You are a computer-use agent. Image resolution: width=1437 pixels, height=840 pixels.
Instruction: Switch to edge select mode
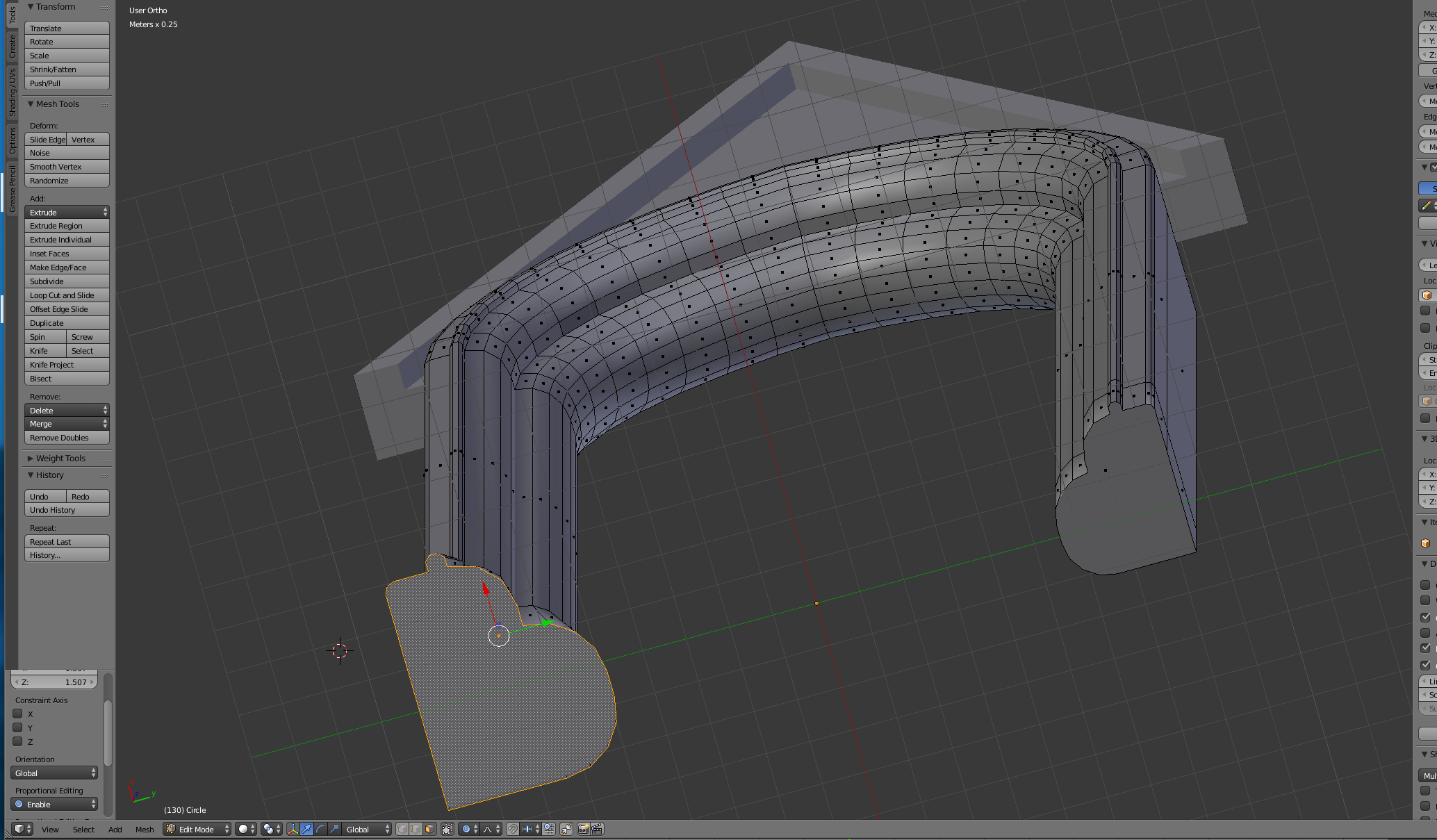(416, 829)
